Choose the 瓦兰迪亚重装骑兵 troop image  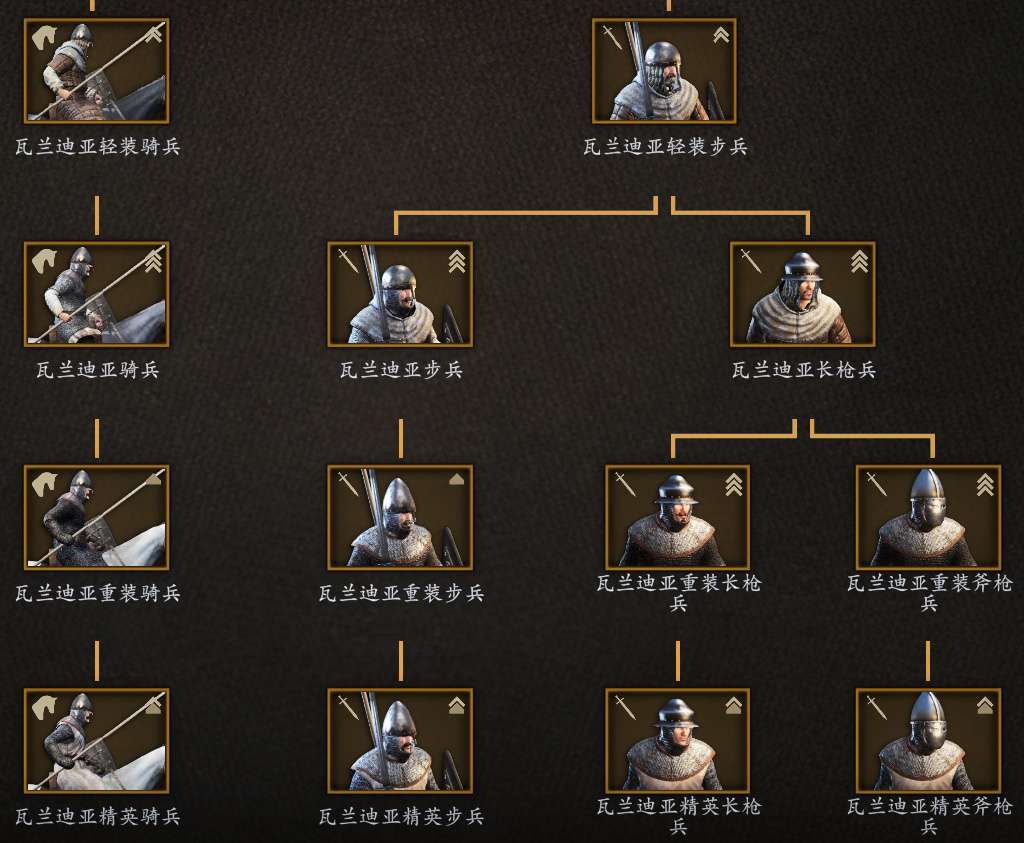[97, 517]
